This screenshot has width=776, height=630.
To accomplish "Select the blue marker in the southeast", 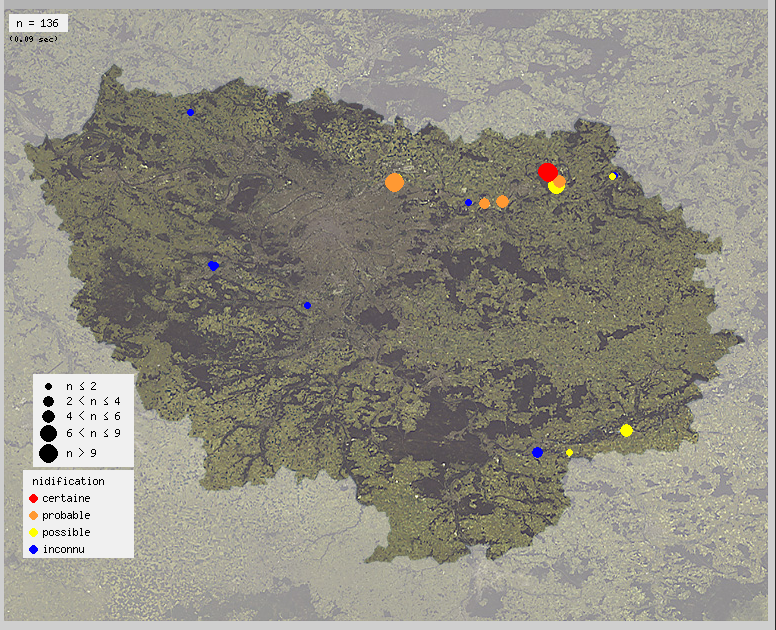I will pyautogui.click(x=537, y=452).
